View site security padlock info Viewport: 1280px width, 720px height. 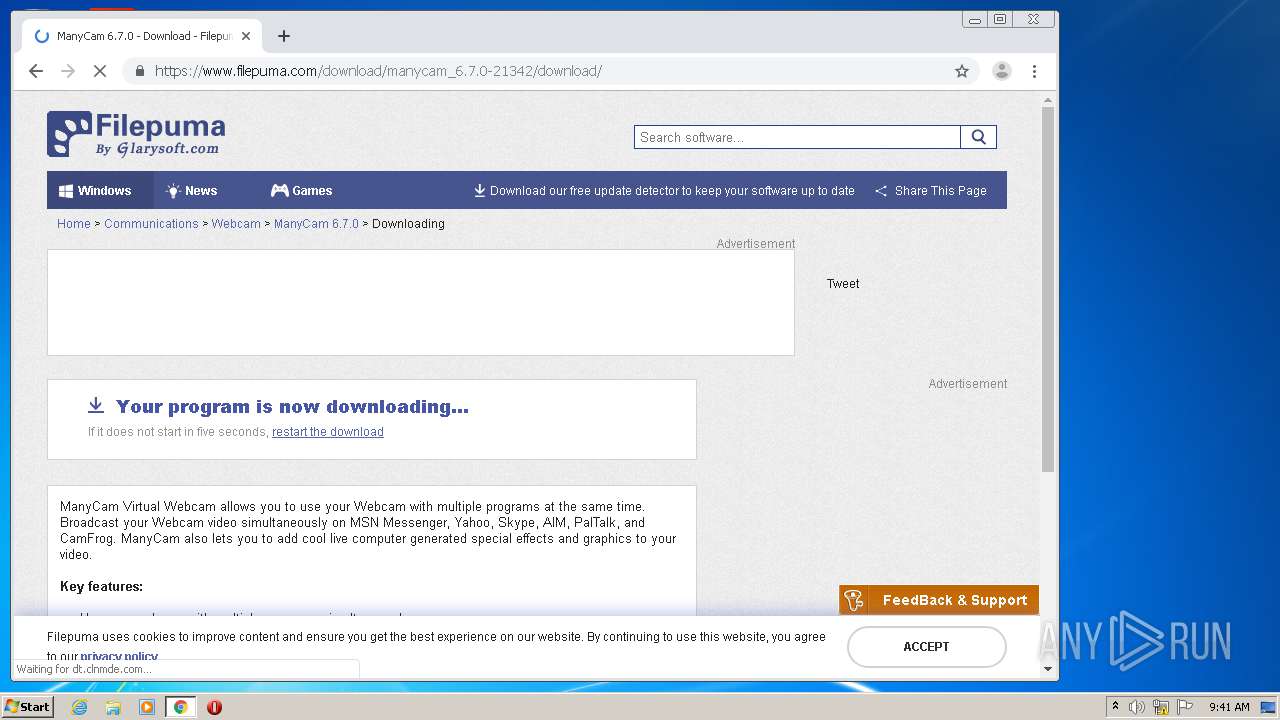140,71
